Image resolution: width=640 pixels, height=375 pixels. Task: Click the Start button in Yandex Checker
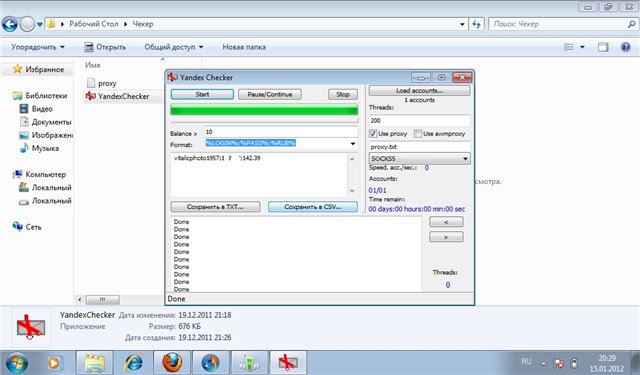pos(202,94)
